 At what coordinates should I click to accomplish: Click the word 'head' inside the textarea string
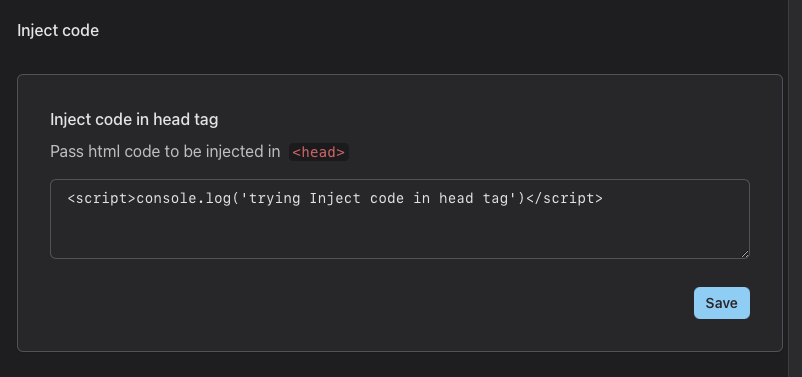tap(456, 198)
